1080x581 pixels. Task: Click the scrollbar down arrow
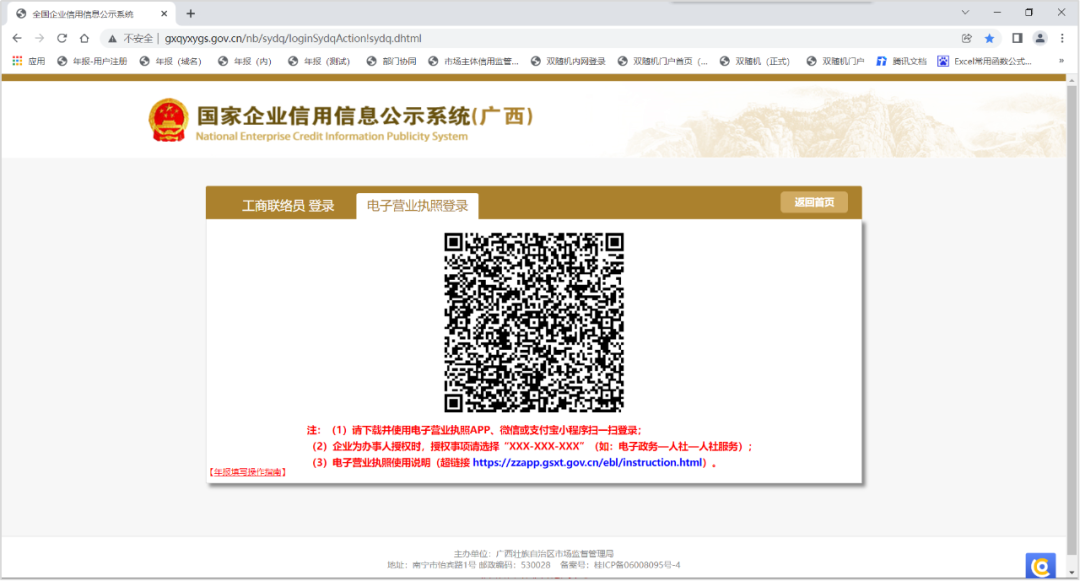coord(1072,573)
